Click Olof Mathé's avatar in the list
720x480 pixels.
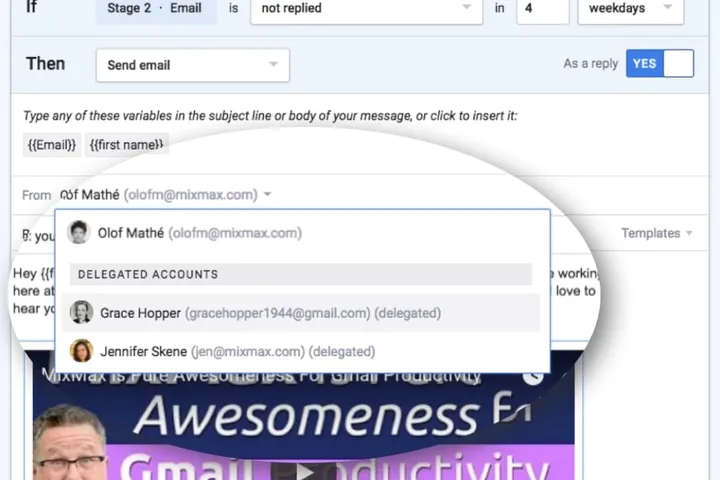pyautogui.click(x=78, y=232)
